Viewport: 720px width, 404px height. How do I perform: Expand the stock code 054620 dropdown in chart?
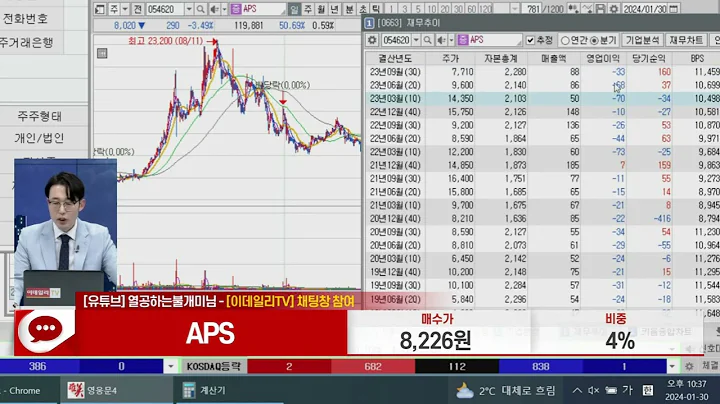189,9
